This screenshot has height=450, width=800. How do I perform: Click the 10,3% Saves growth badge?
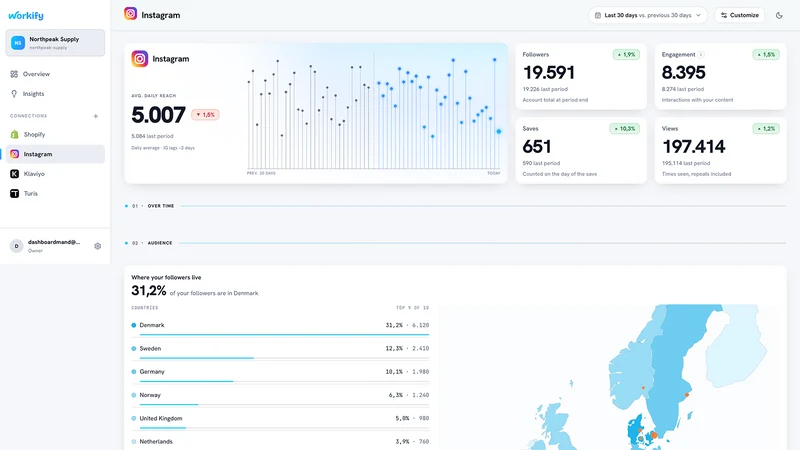coord(624,129)
